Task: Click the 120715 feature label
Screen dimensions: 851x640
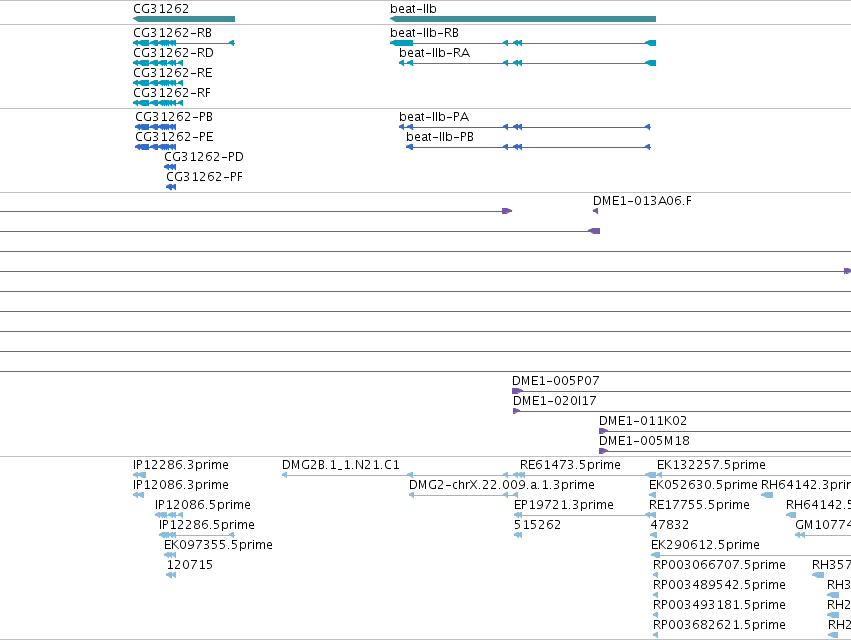Action: [x=189, y=565]
